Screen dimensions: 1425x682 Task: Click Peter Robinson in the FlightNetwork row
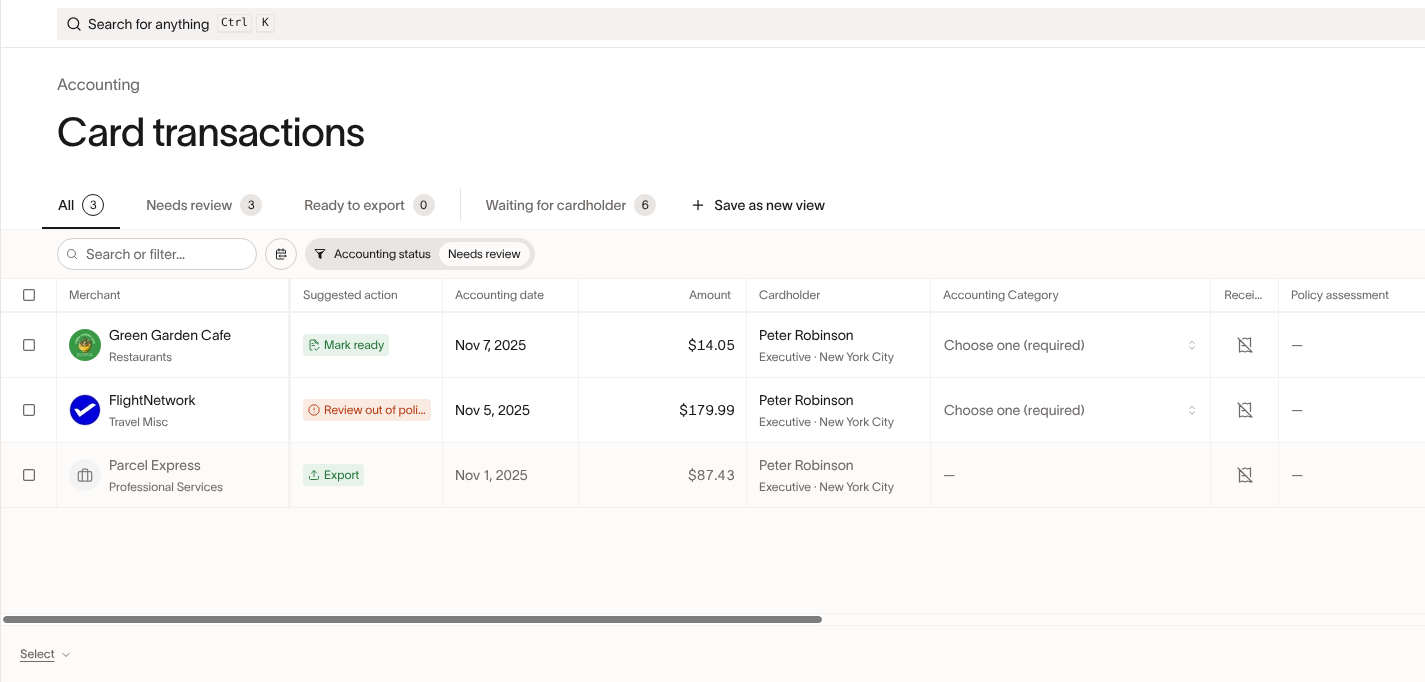[806, 400]
